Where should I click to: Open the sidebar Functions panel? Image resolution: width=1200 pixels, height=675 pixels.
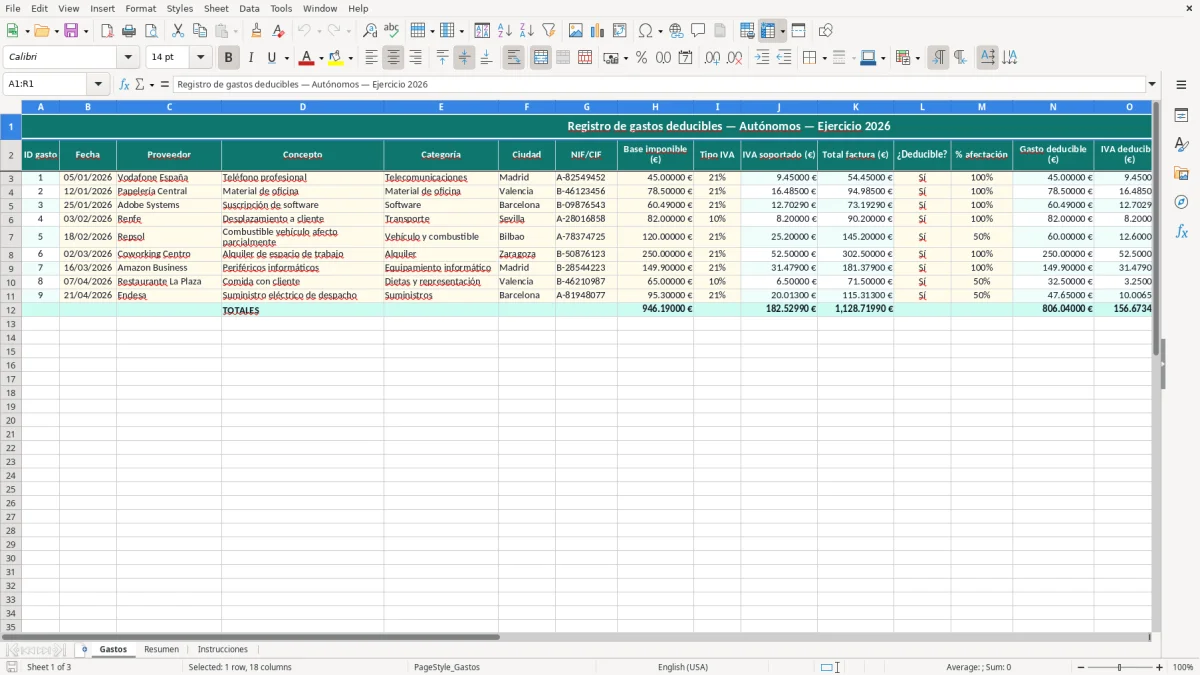click(x=1181, y=232)
